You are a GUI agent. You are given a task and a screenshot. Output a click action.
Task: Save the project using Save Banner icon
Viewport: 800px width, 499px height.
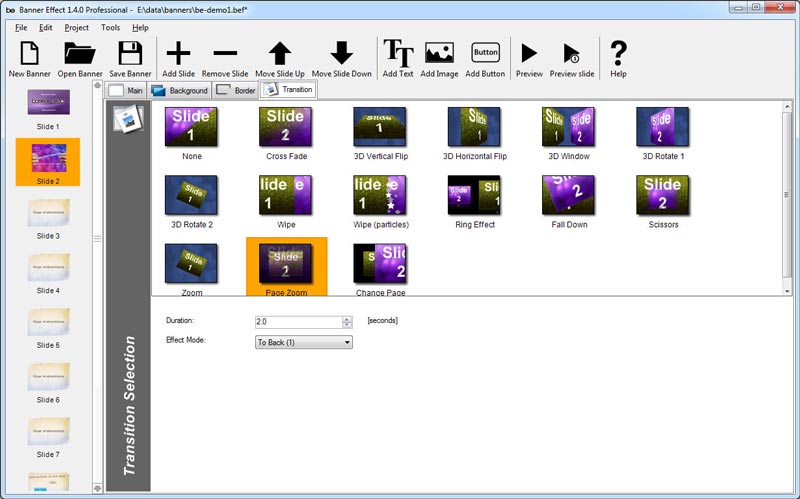coord(130,54)
